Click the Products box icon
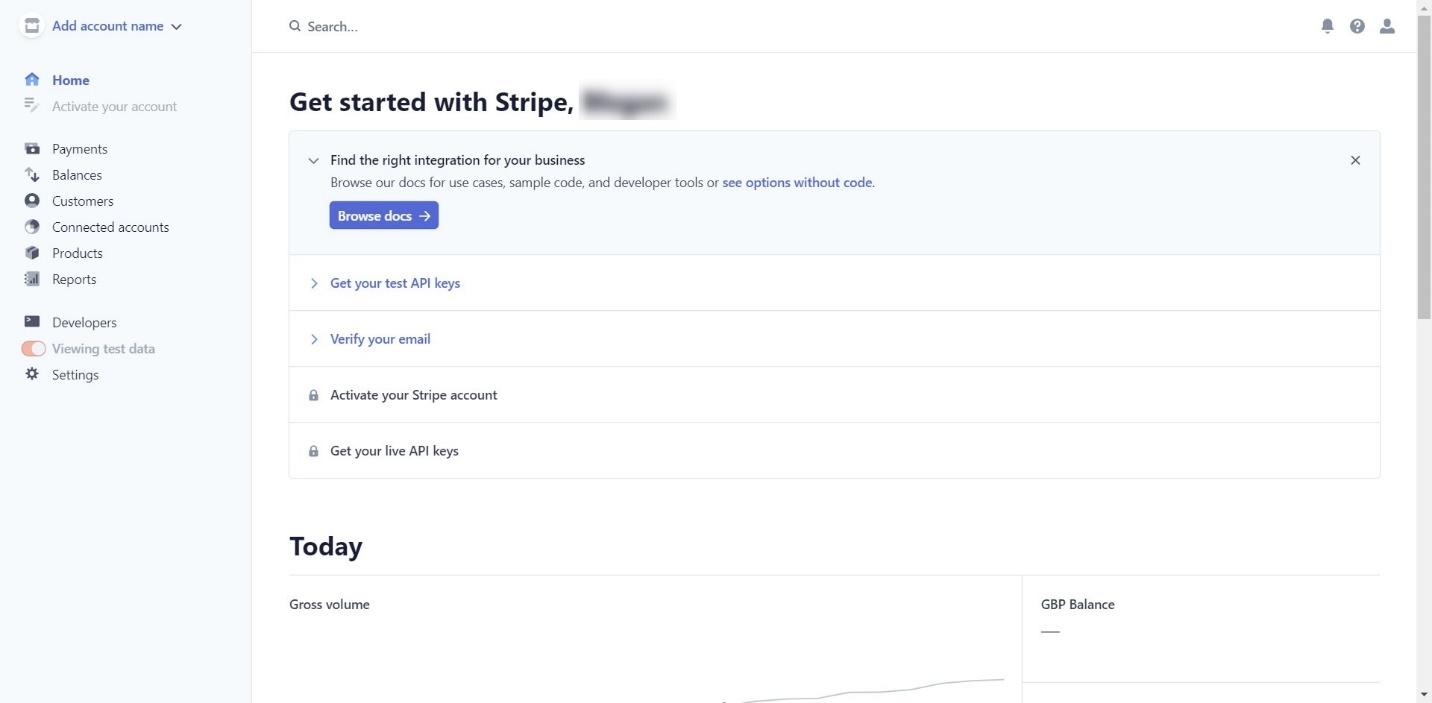Screen dimensions: 1432x703 (x=32, y=252)
